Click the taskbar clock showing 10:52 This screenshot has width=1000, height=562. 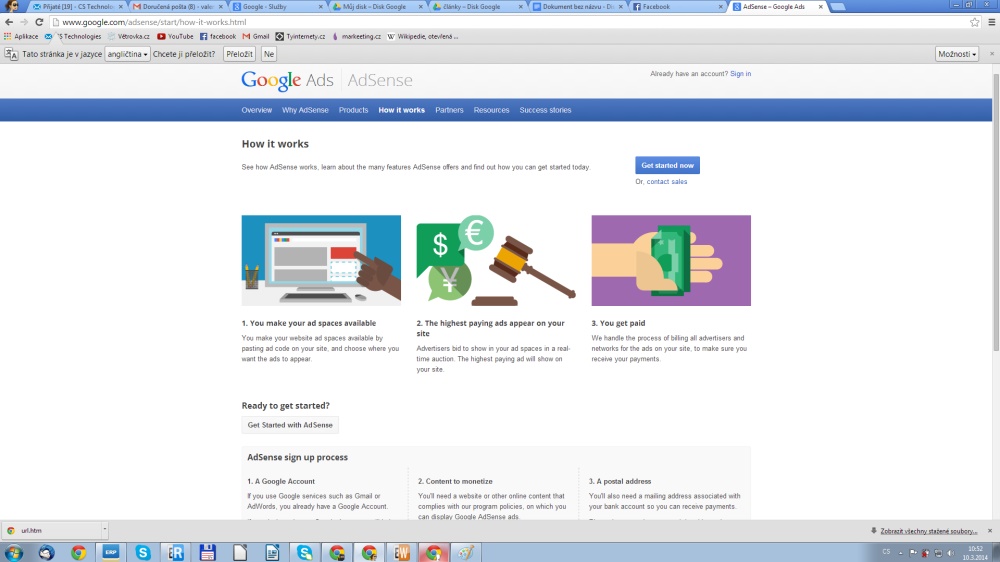point(975,552)
